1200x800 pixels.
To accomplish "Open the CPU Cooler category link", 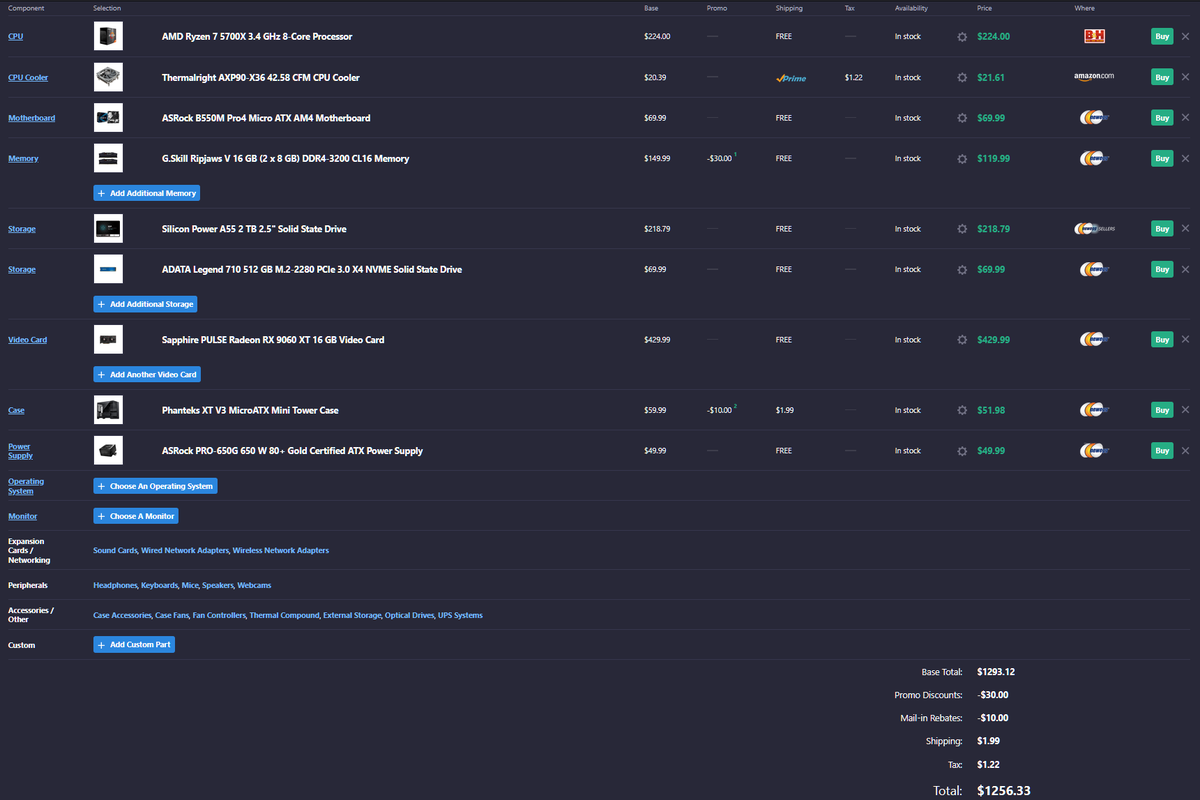I will pyautogui.click(x=28, y=77).
